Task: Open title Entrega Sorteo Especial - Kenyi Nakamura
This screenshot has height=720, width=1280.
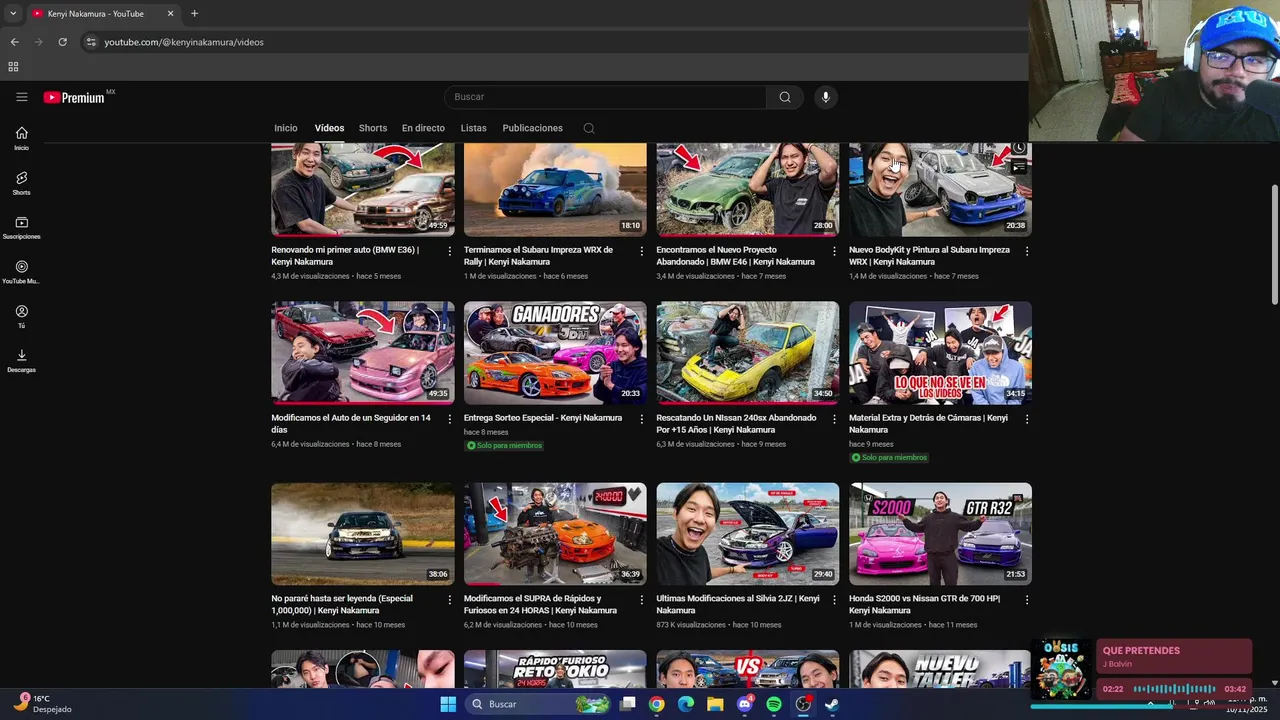Action: pyautogui.click(x=543, y=418)
